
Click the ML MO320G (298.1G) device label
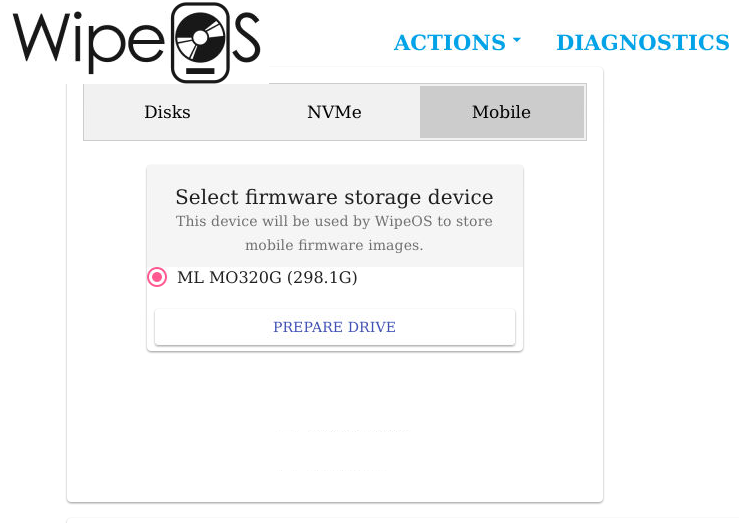pyautogui.click(x=267, y=277)
